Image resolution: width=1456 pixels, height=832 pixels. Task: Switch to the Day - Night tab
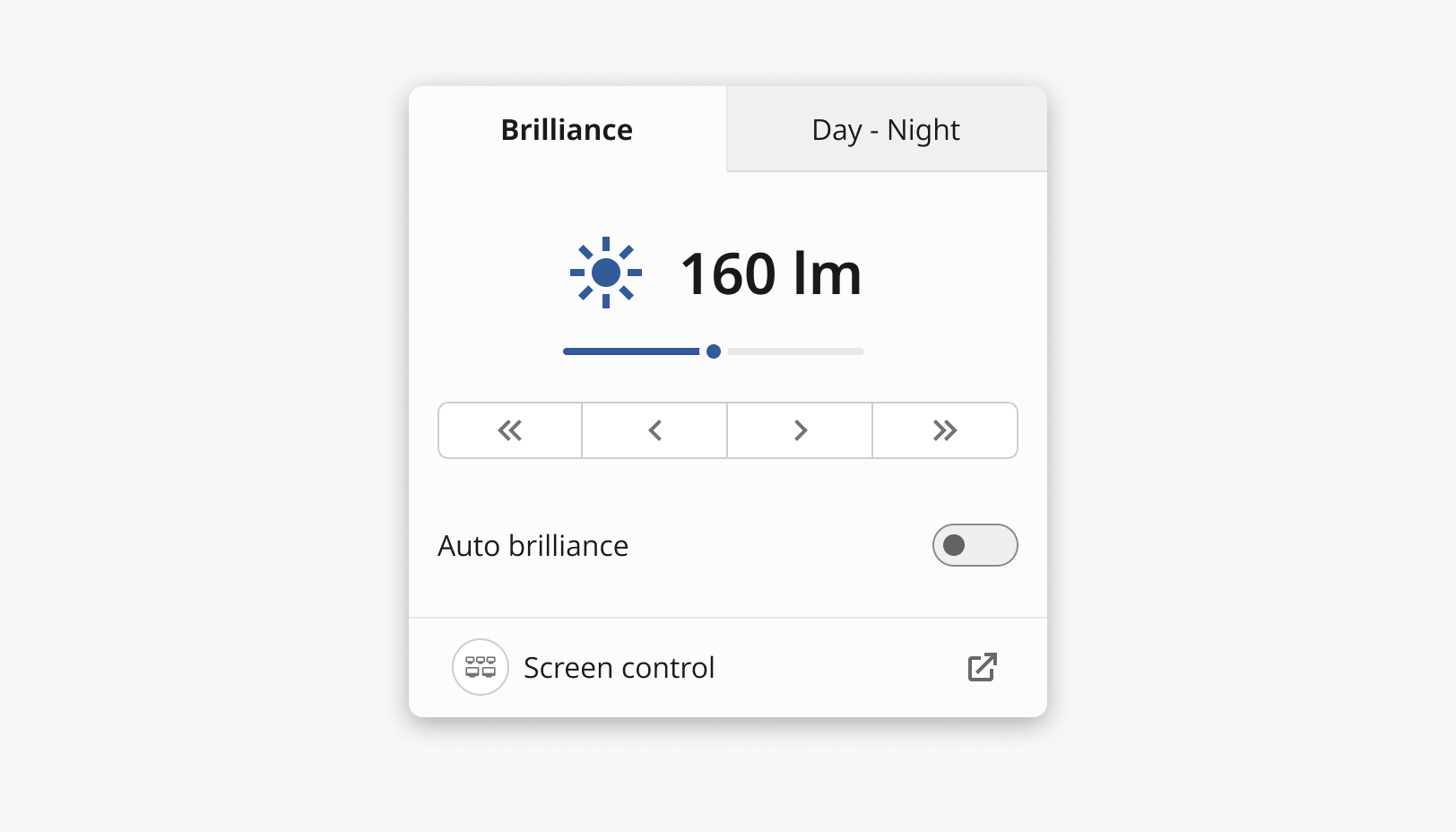point(887,129)
